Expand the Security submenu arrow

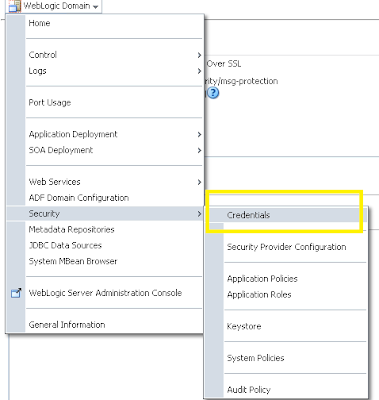tap(199, 214)
